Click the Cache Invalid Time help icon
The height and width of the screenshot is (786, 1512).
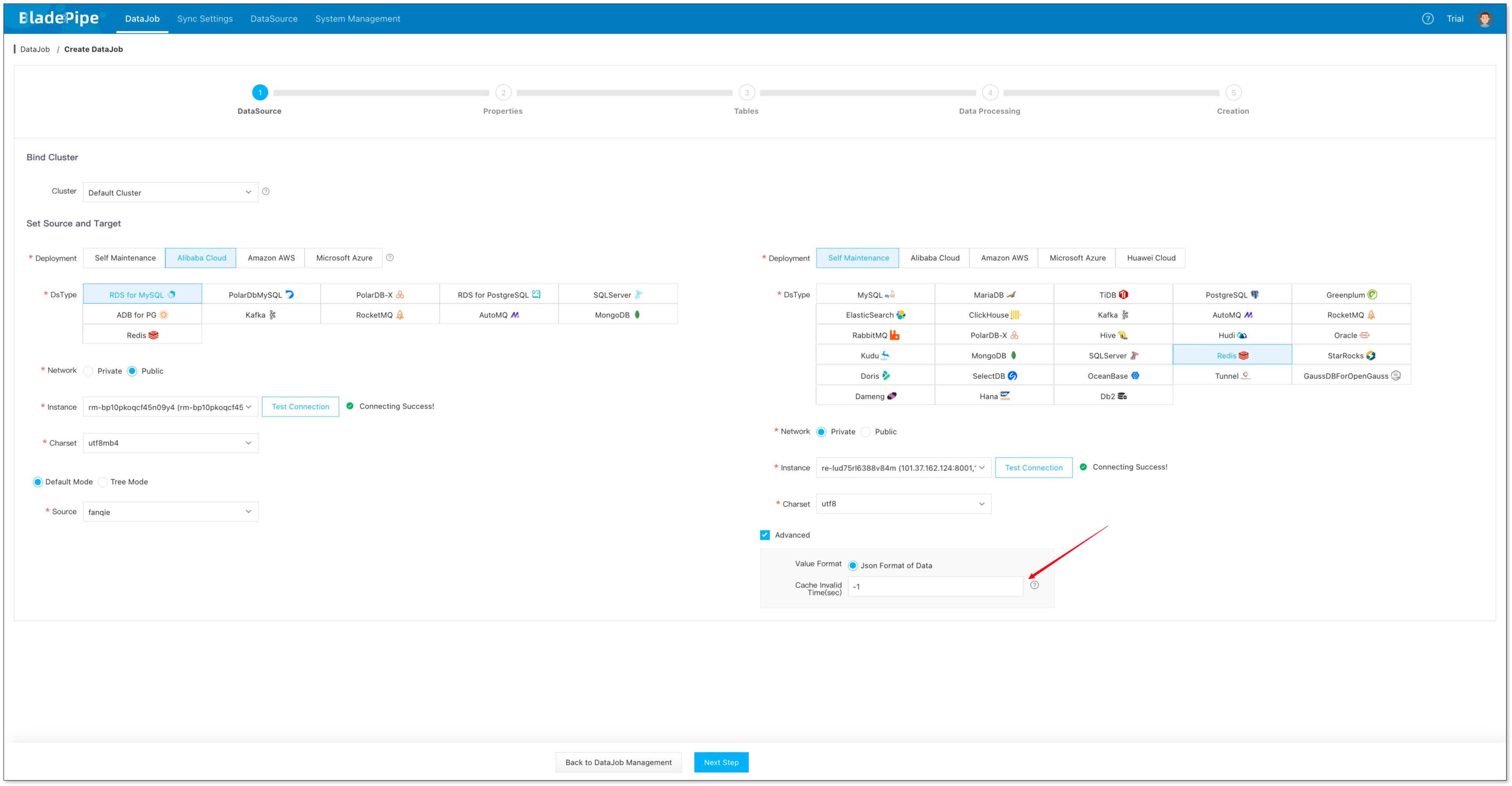[x=1034, y=585]
